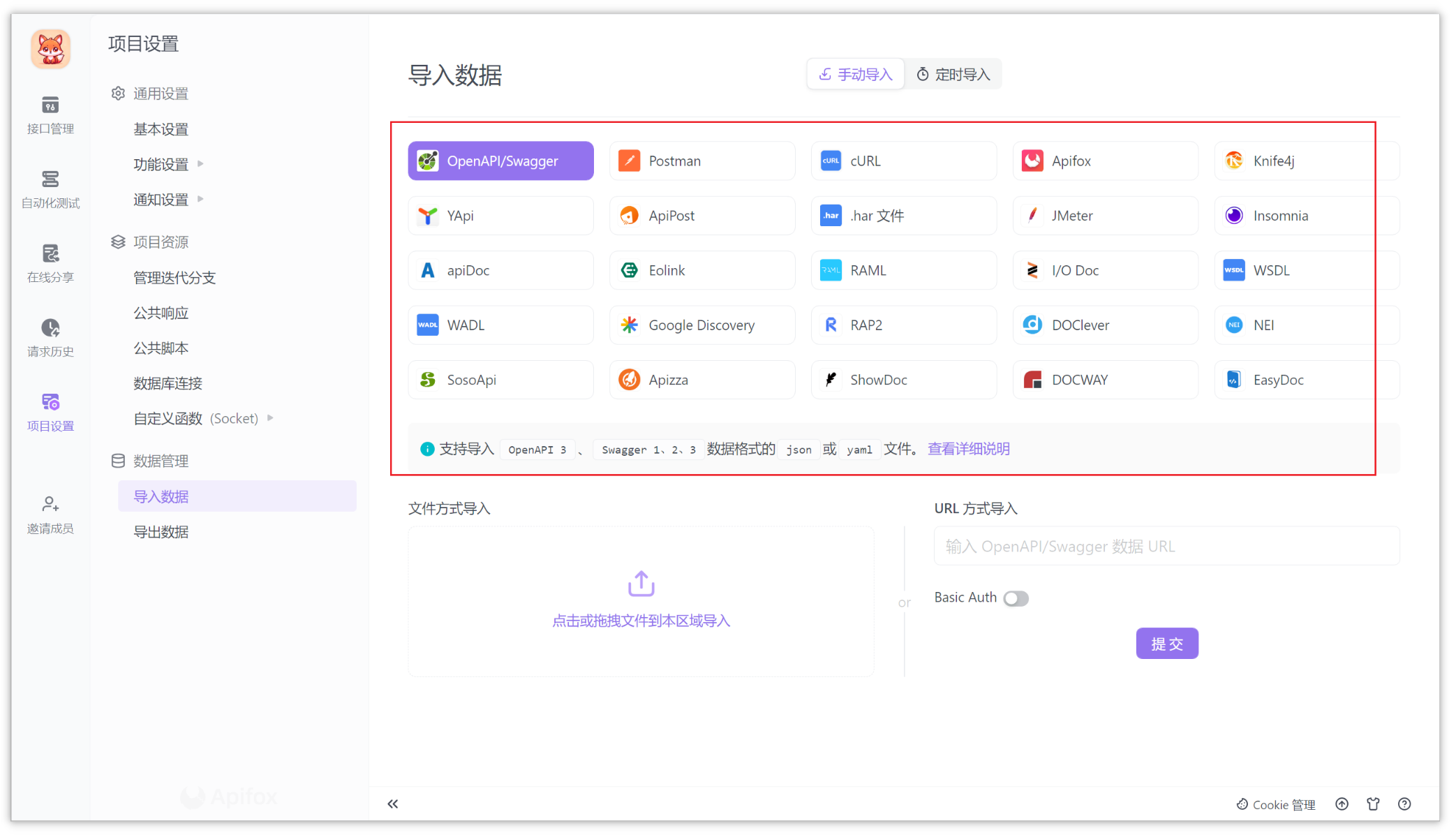The image size is (1456, 837).
Task: Click 点击或拖拽文件到本区域导入 upload link
Action: 641,621
